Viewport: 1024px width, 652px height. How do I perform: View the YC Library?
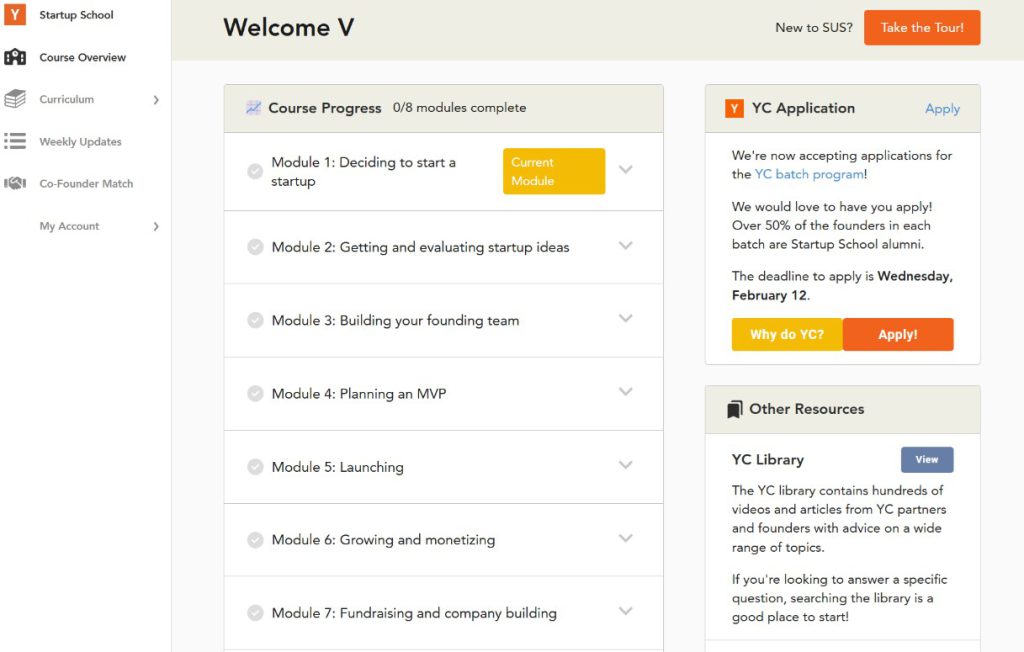[926, 460]
